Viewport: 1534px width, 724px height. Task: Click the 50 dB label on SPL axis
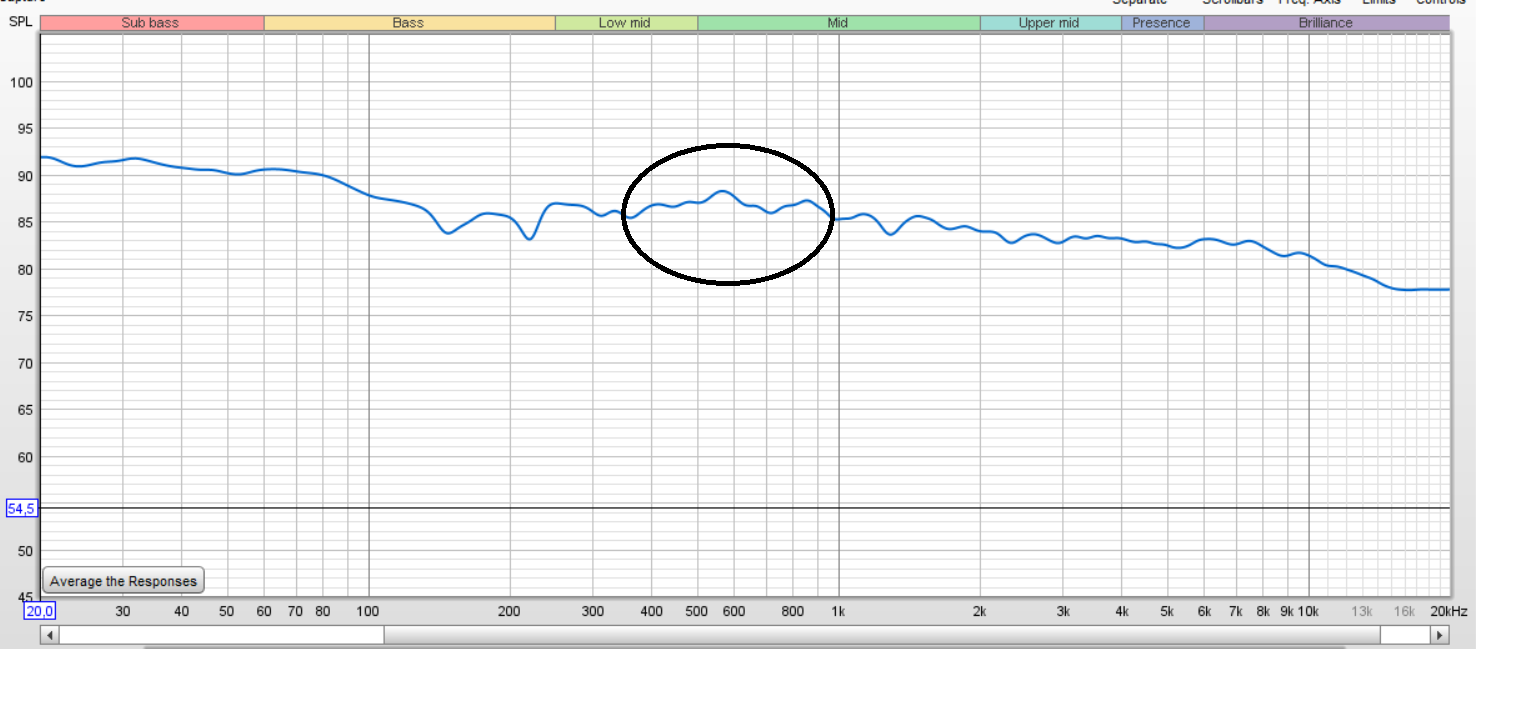[x=25, y=551]
